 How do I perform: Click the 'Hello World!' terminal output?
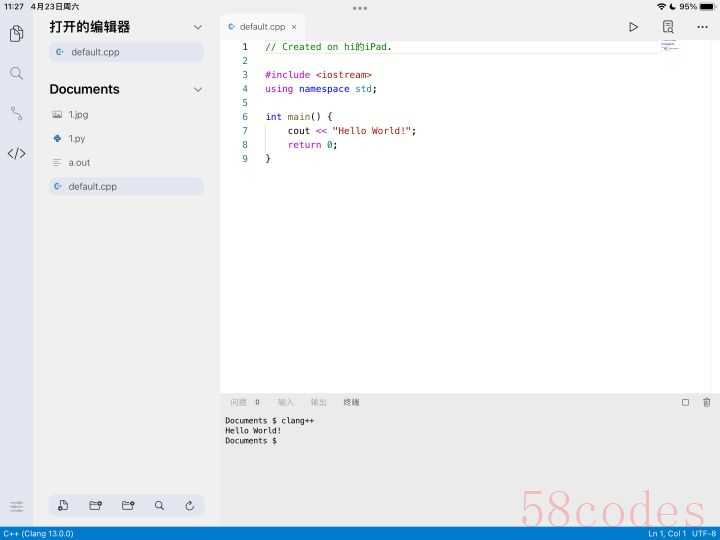tap(253, 430)
